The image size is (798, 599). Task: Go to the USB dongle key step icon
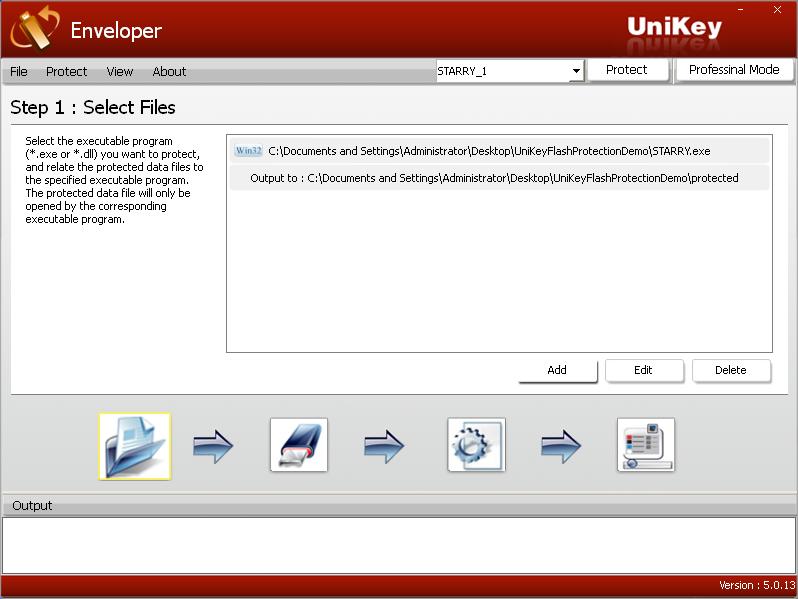click(x=299, y=445)
